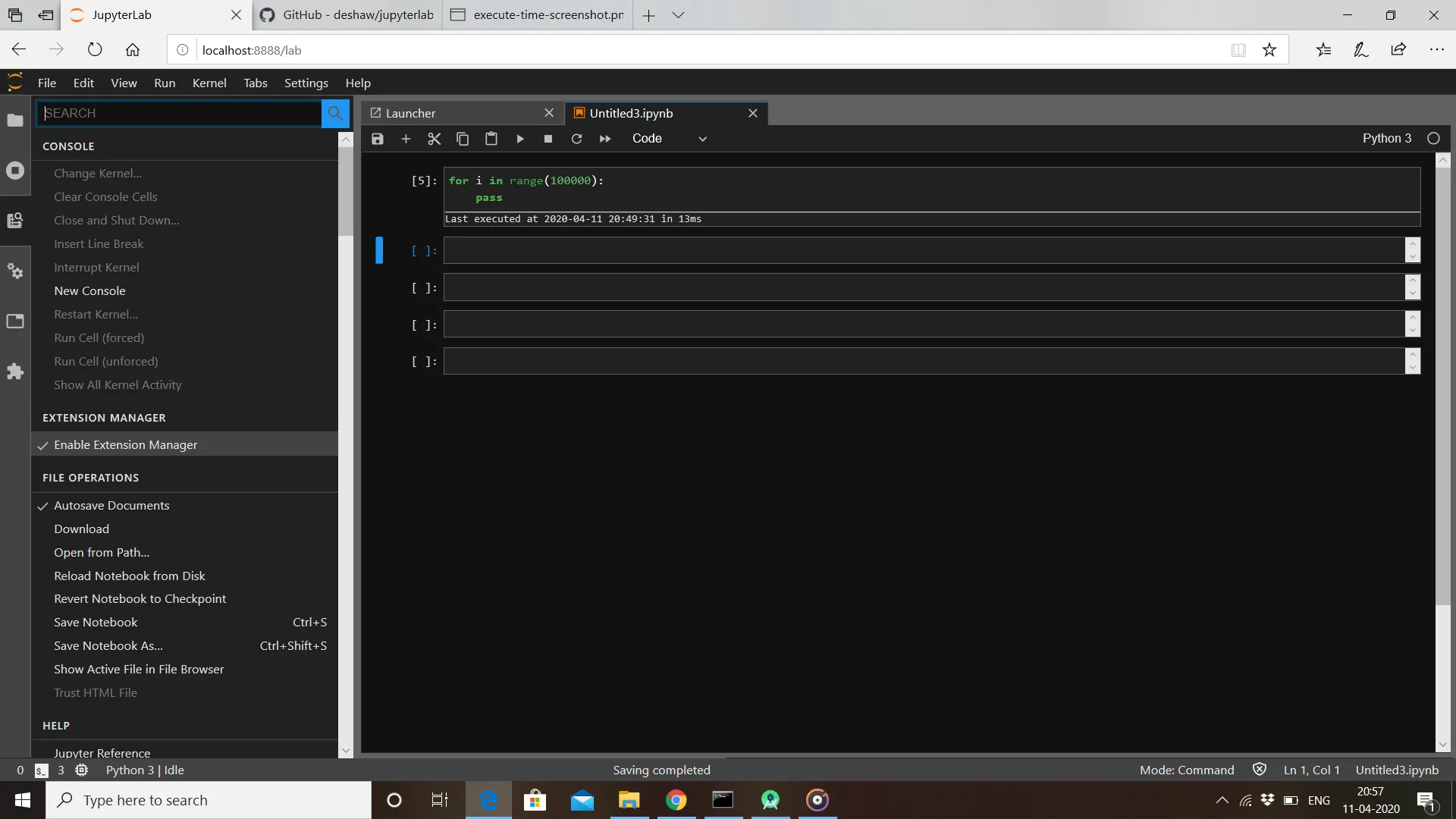Save the notebook using toolbar disk icon
Image resolution: width=1456 pixels, height=819 pixels.
coord(377,139)
